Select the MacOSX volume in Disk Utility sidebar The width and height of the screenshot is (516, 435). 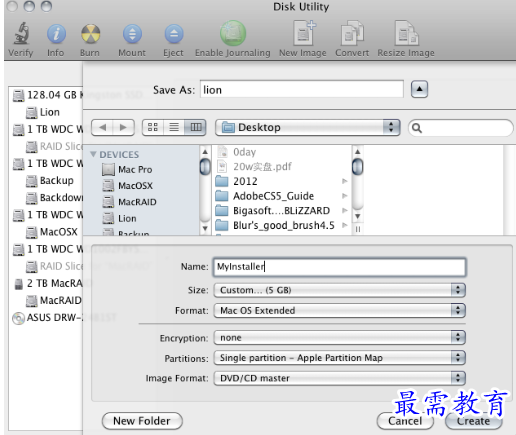click(52, 232)
